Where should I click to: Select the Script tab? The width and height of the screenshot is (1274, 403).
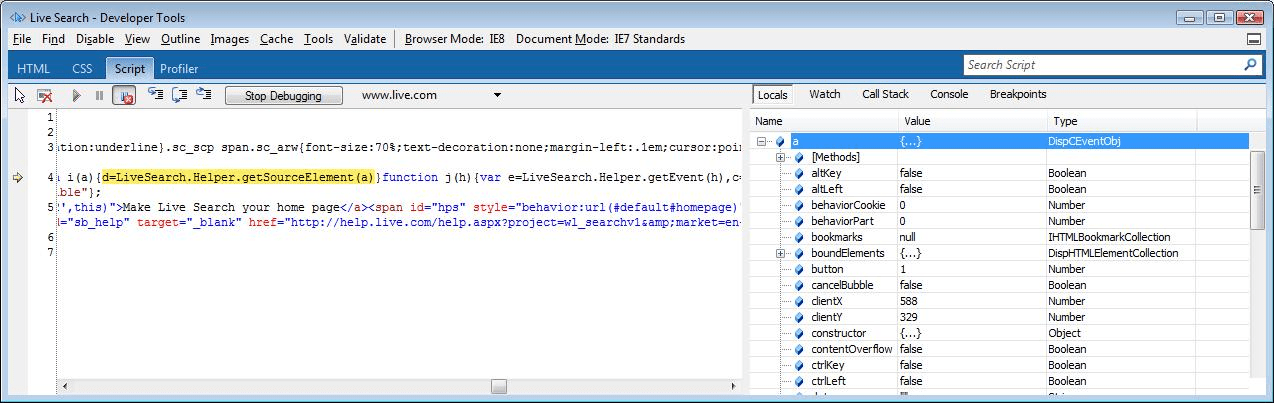pyautogui.click(x=129, y=69)
